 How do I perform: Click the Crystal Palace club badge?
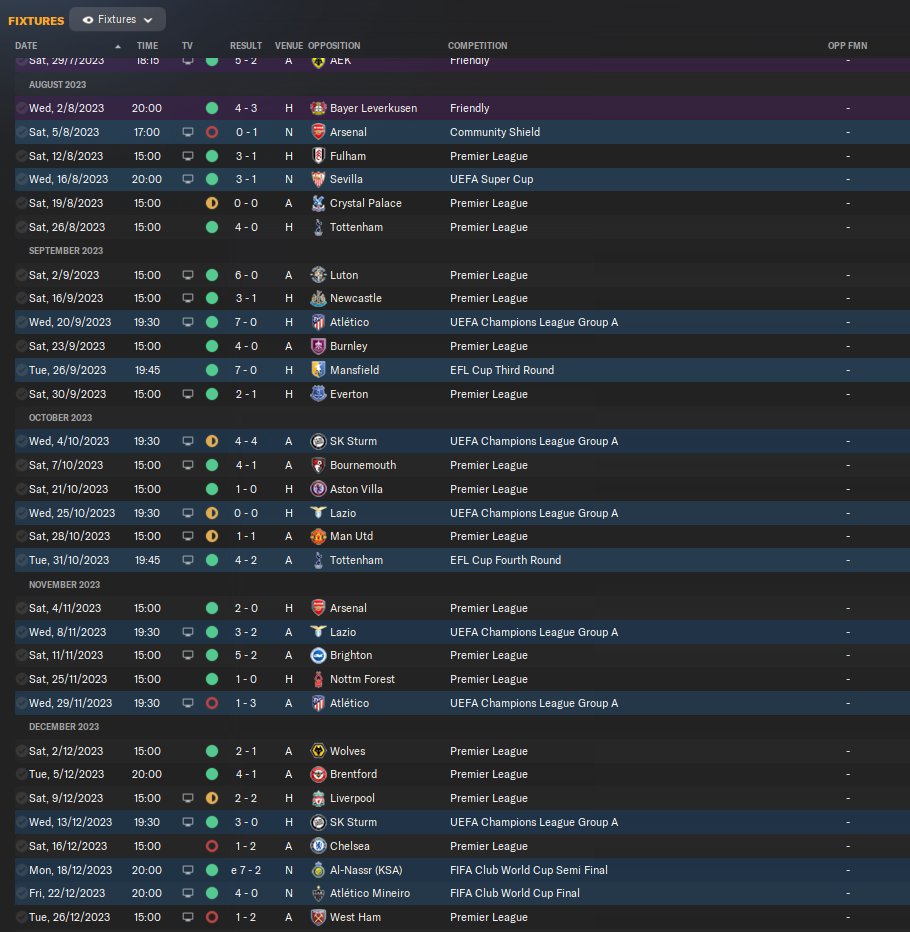319,203
